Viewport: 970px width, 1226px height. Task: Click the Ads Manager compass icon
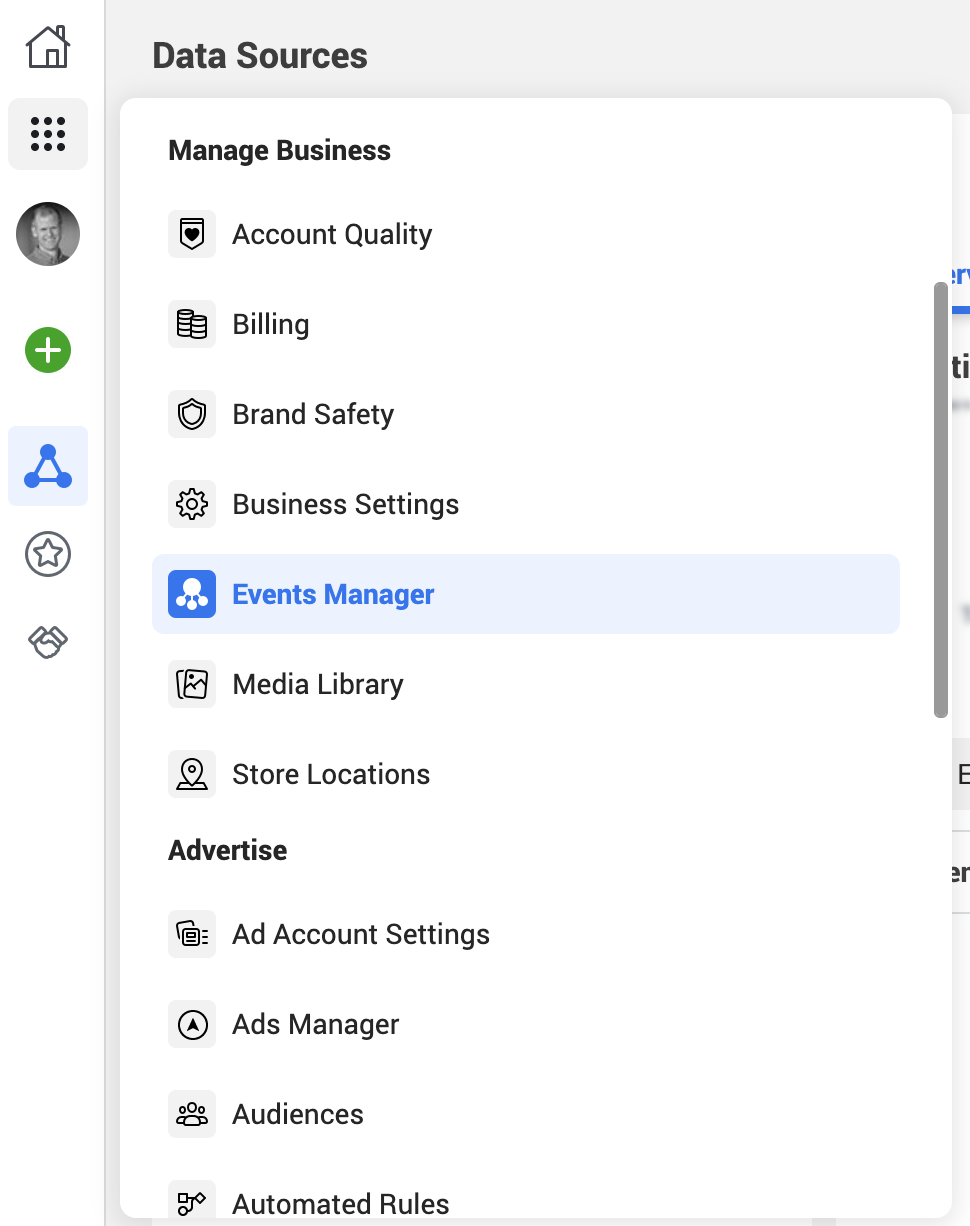tap(192, 1024)
